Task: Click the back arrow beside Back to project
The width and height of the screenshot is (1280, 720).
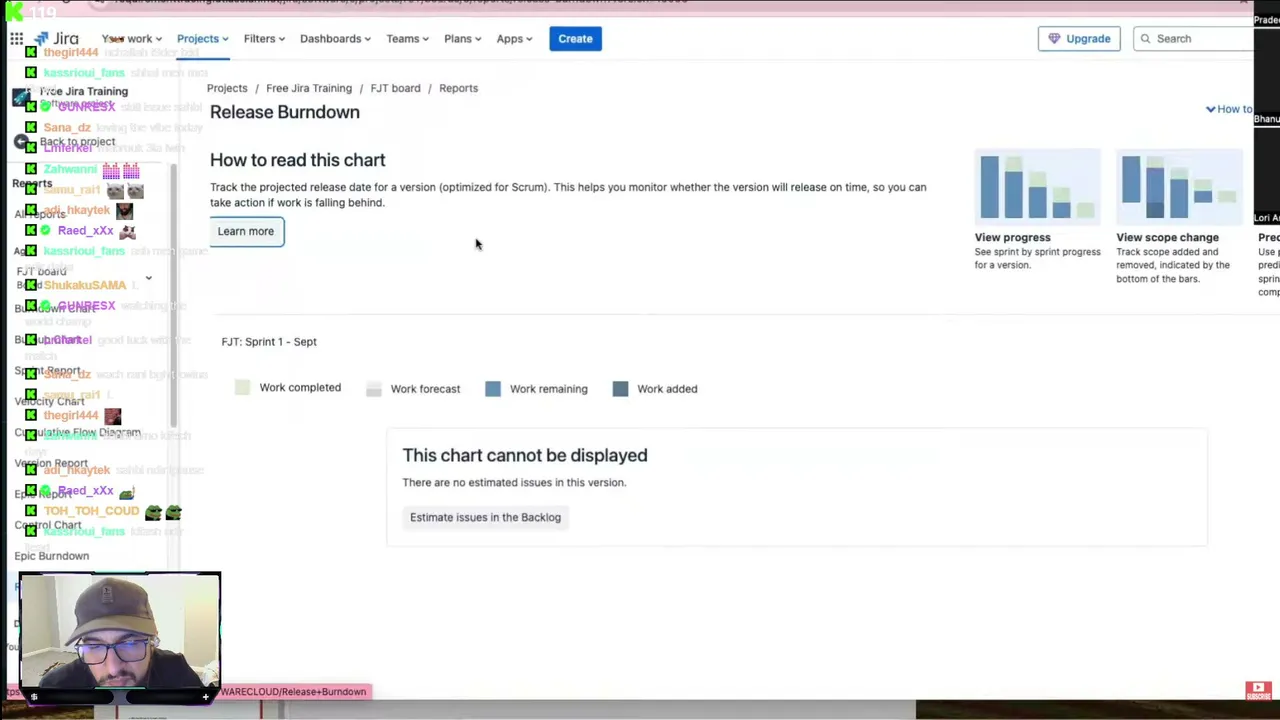Action: coord(21,142)
